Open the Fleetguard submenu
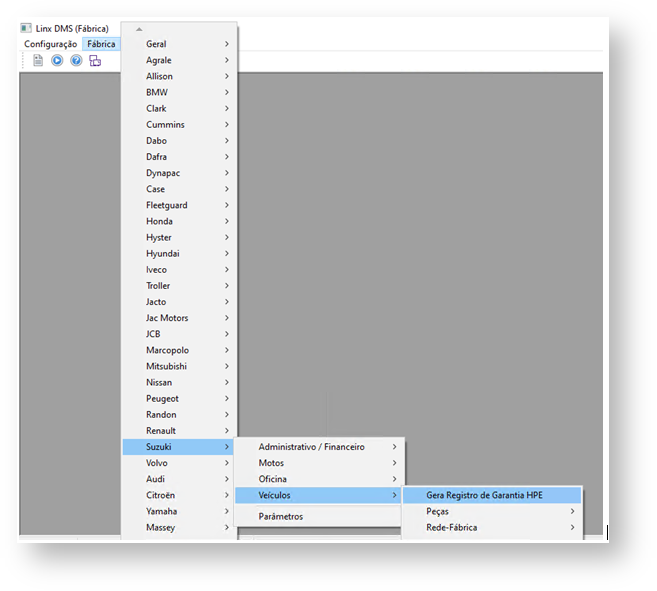Viewport: 657px width, 591px height. (x=179, y=205)
